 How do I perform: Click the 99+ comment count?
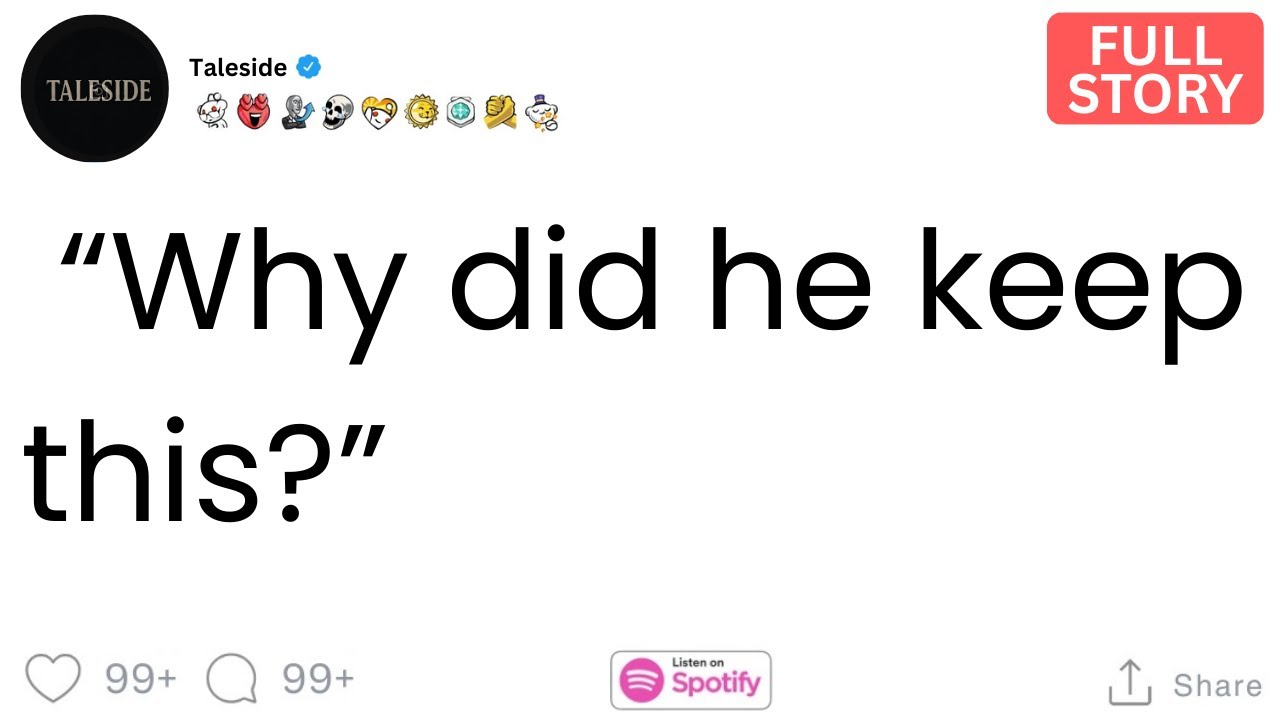pyautogui.click(x=318, y=680)
